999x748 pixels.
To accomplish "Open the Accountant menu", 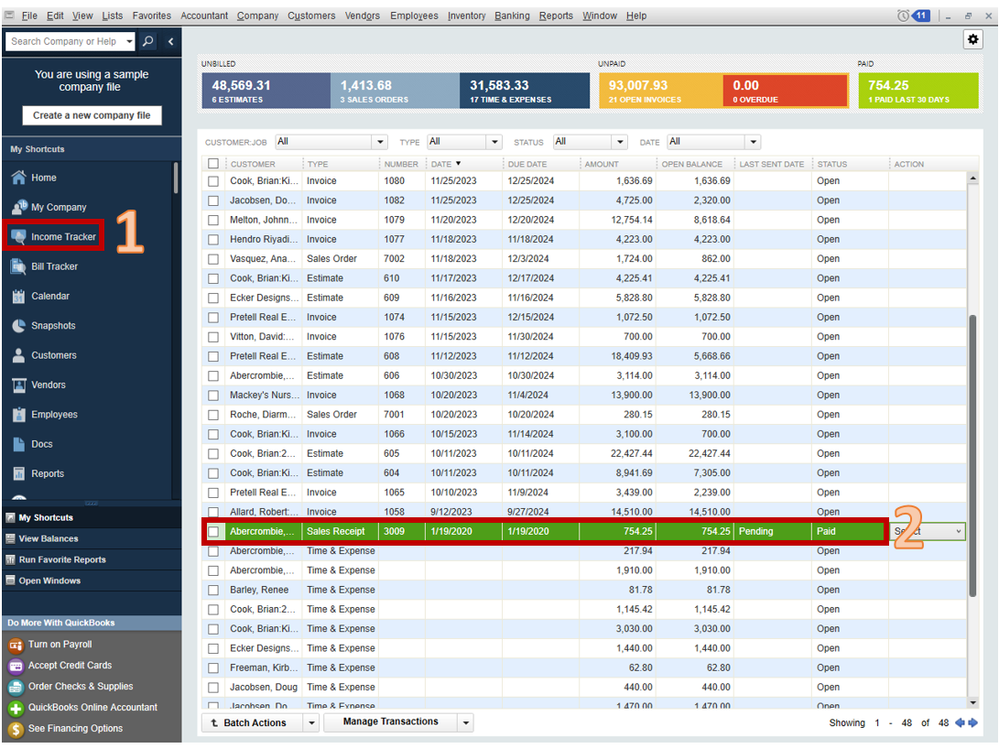I will pyautogui.click(x=204, y=16).
